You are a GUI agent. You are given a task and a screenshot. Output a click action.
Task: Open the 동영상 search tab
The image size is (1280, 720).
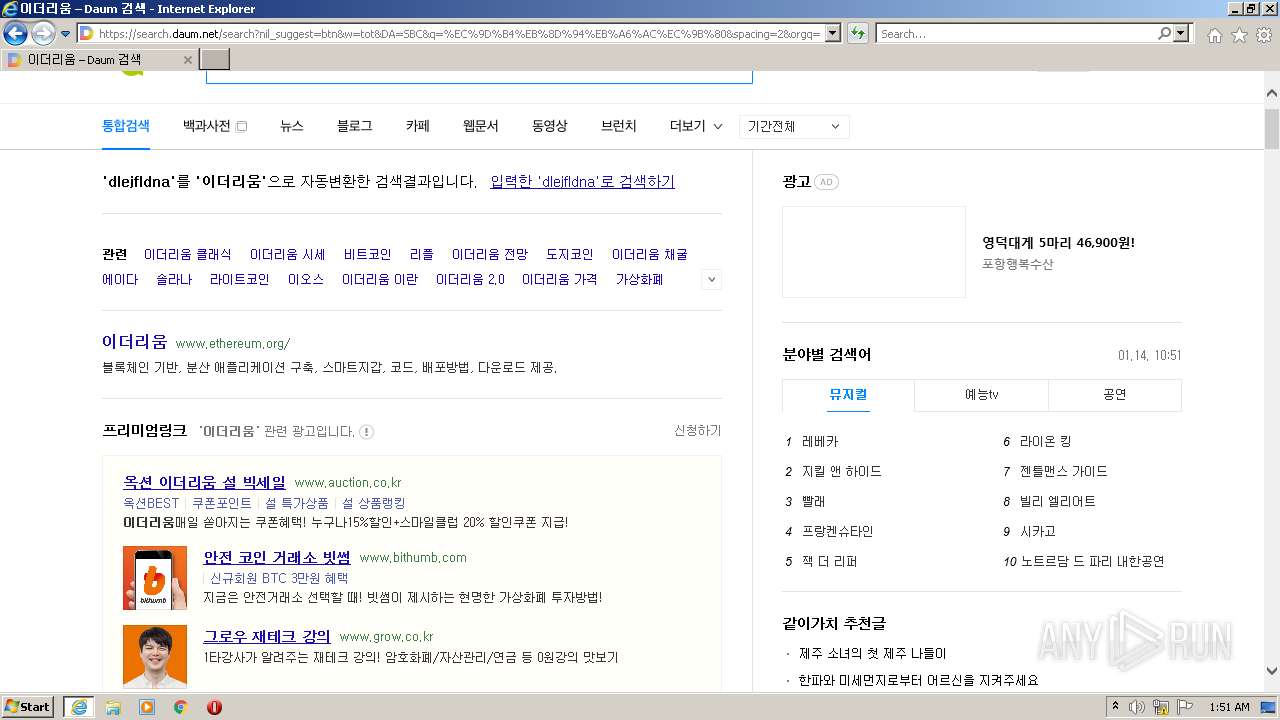550,126
